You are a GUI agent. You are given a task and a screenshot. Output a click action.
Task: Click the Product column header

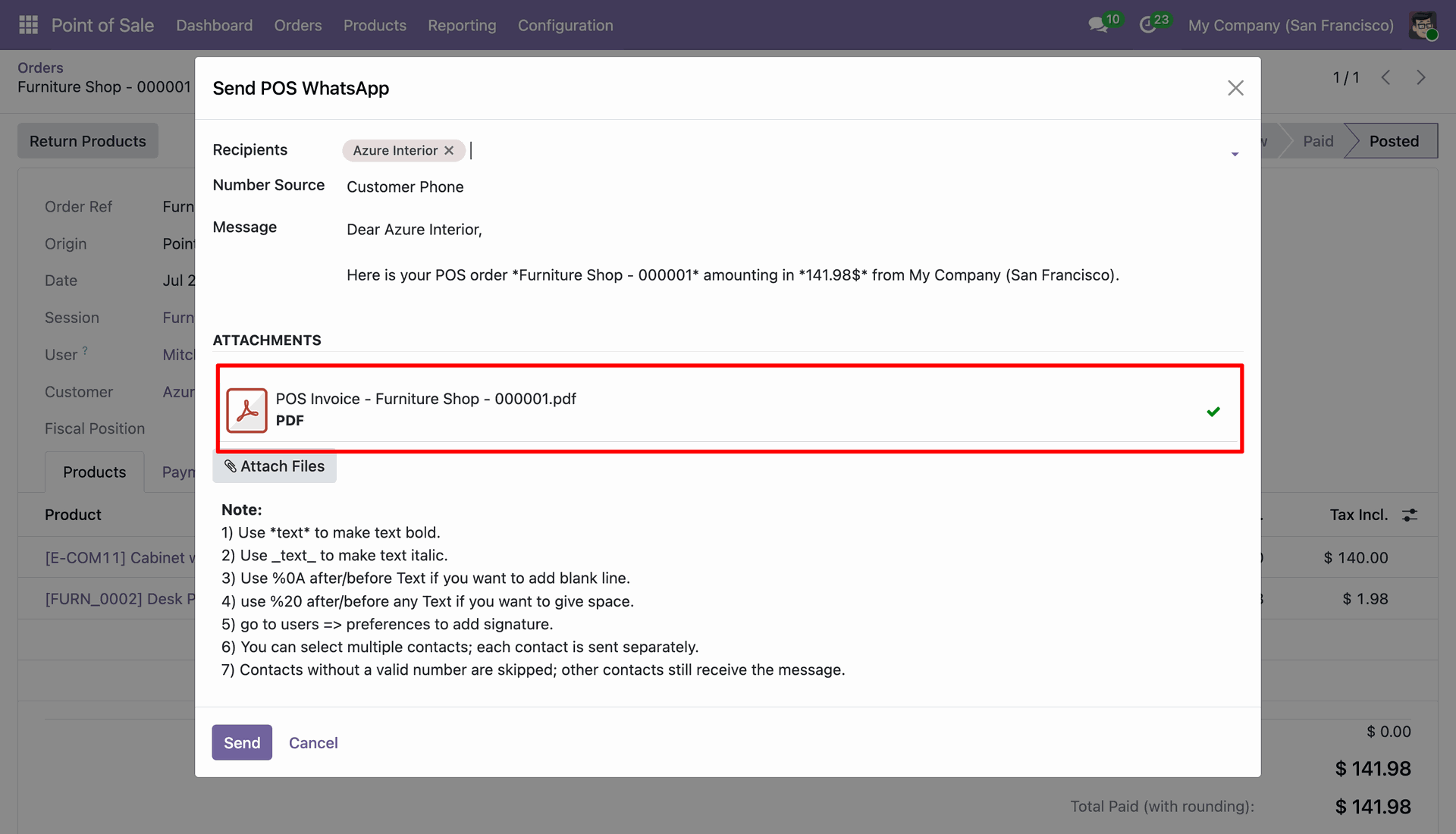(x=73, y=515)
